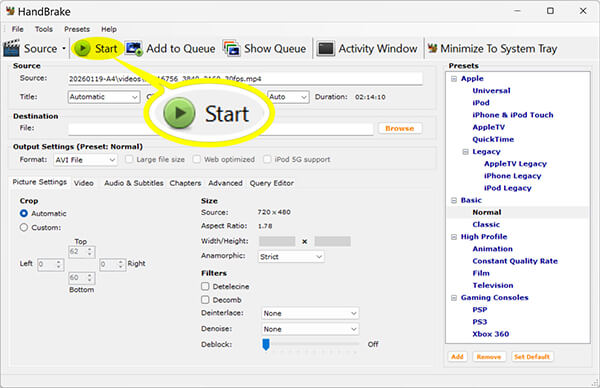Click the Add preset button
600x388 pixels.
coord(457,357)
